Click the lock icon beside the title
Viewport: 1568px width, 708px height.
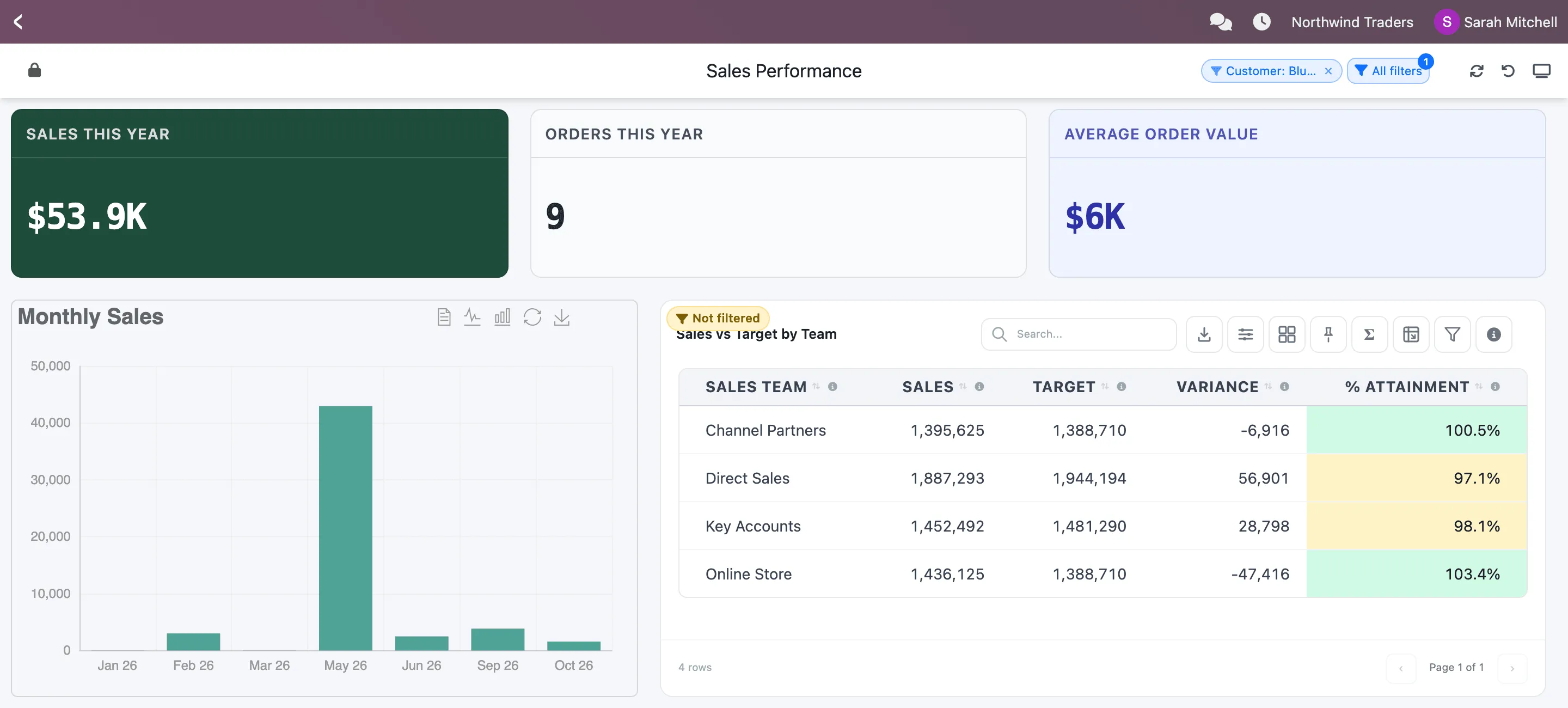[35, 70]
